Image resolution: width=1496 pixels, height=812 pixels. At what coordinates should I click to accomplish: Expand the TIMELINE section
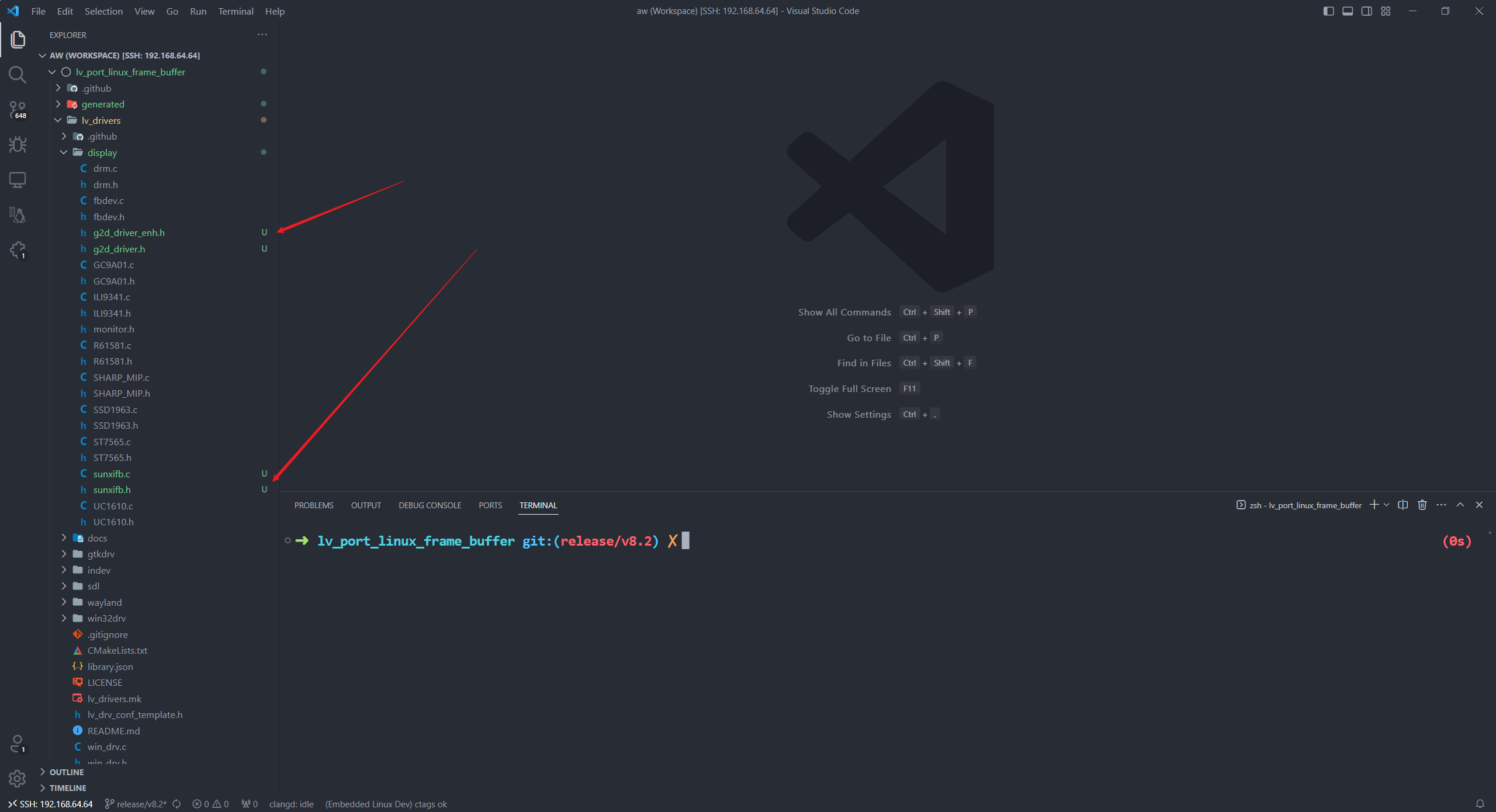pos(42,788)
